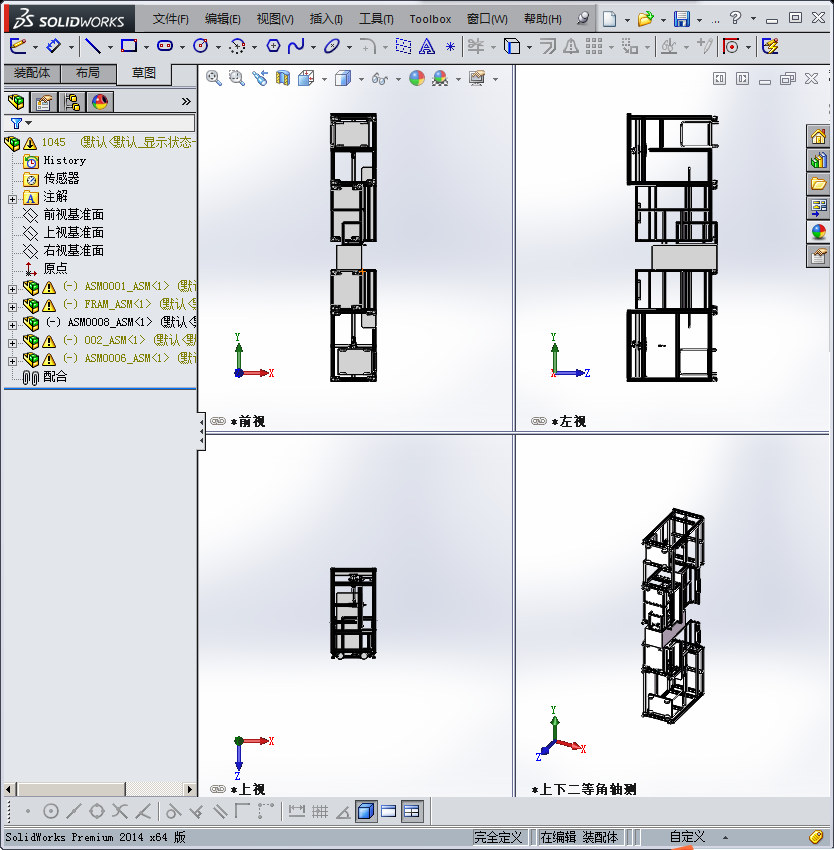Open the PropertyManager tab icon
The image size is (834, 850).
coord(44,102)
